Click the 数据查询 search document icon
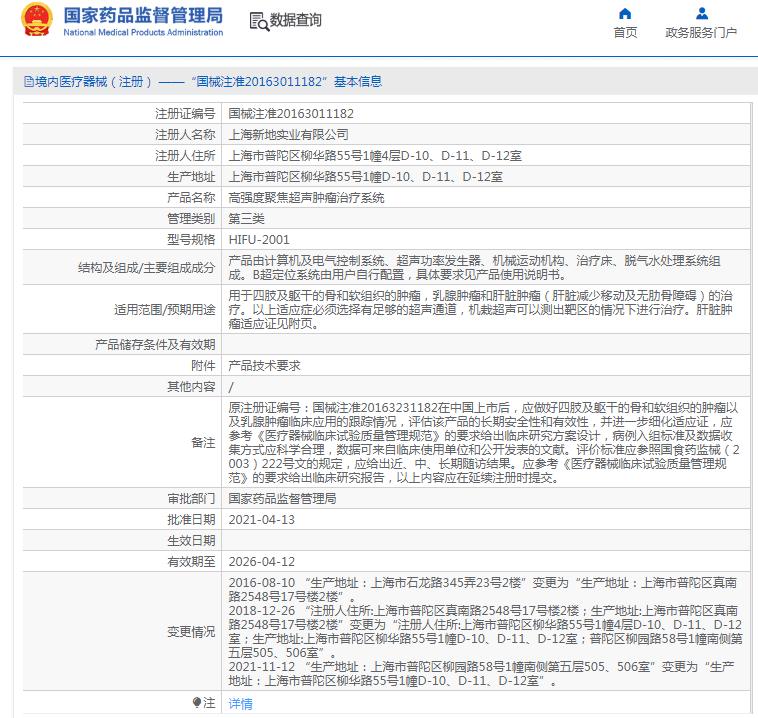Image resolution: width=758 pixels, height=718 pixels. (258, 20)
